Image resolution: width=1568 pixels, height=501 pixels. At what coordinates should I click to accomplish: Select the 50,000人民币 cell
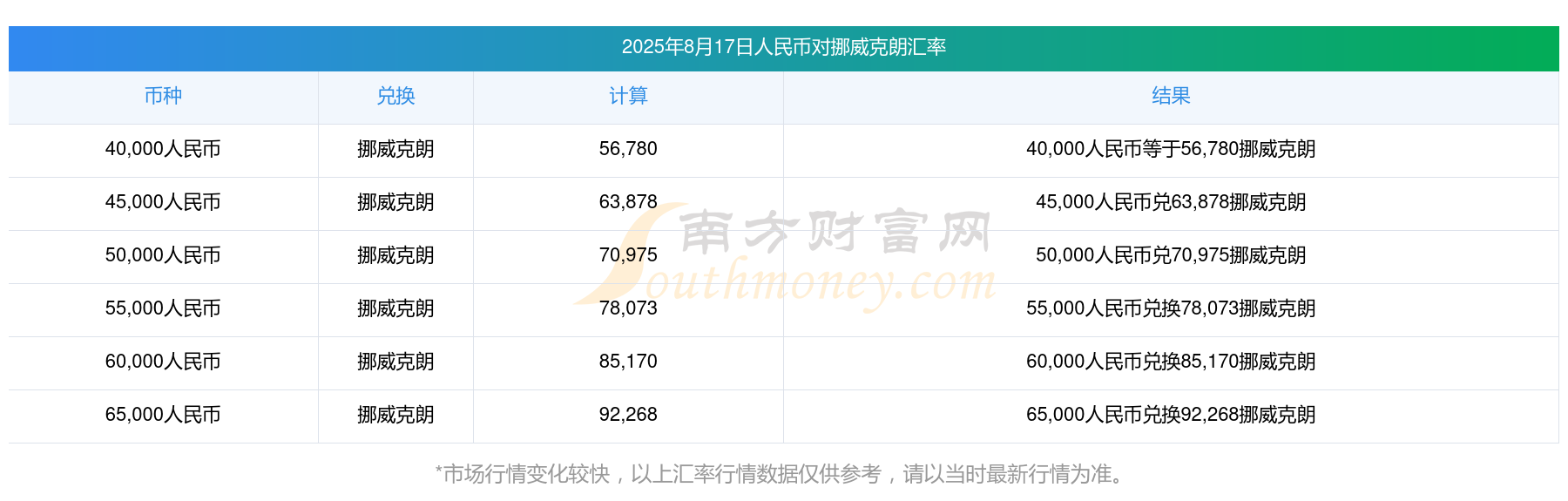(x=163, y=255)
